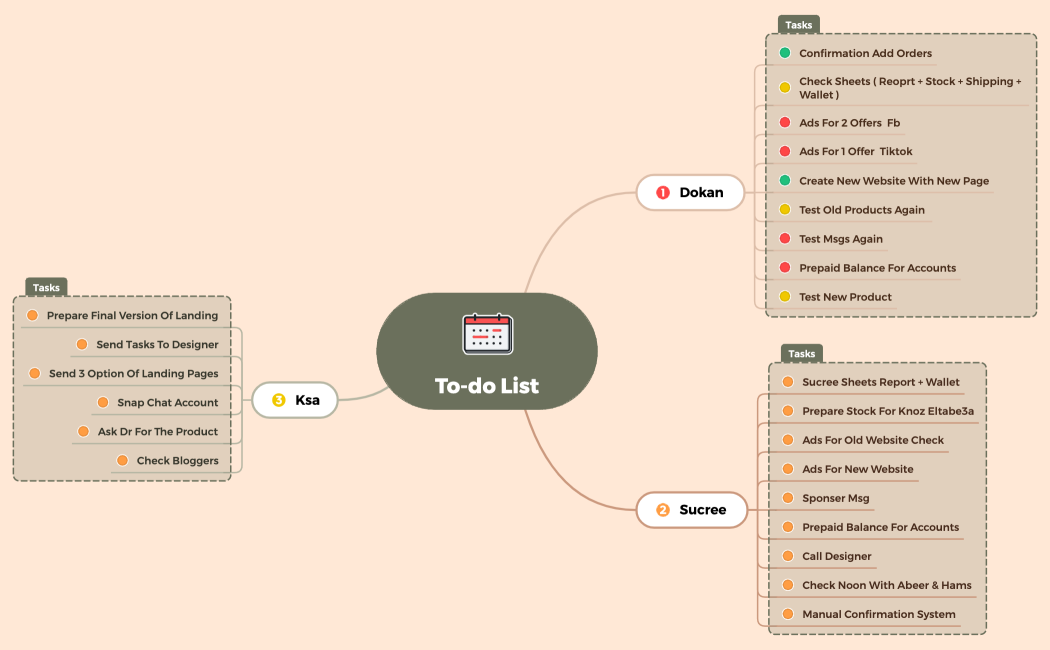Click red dot beside "Ads For 2 Offers Fb"
The image size is (1050, 650).
pos(787,122)
